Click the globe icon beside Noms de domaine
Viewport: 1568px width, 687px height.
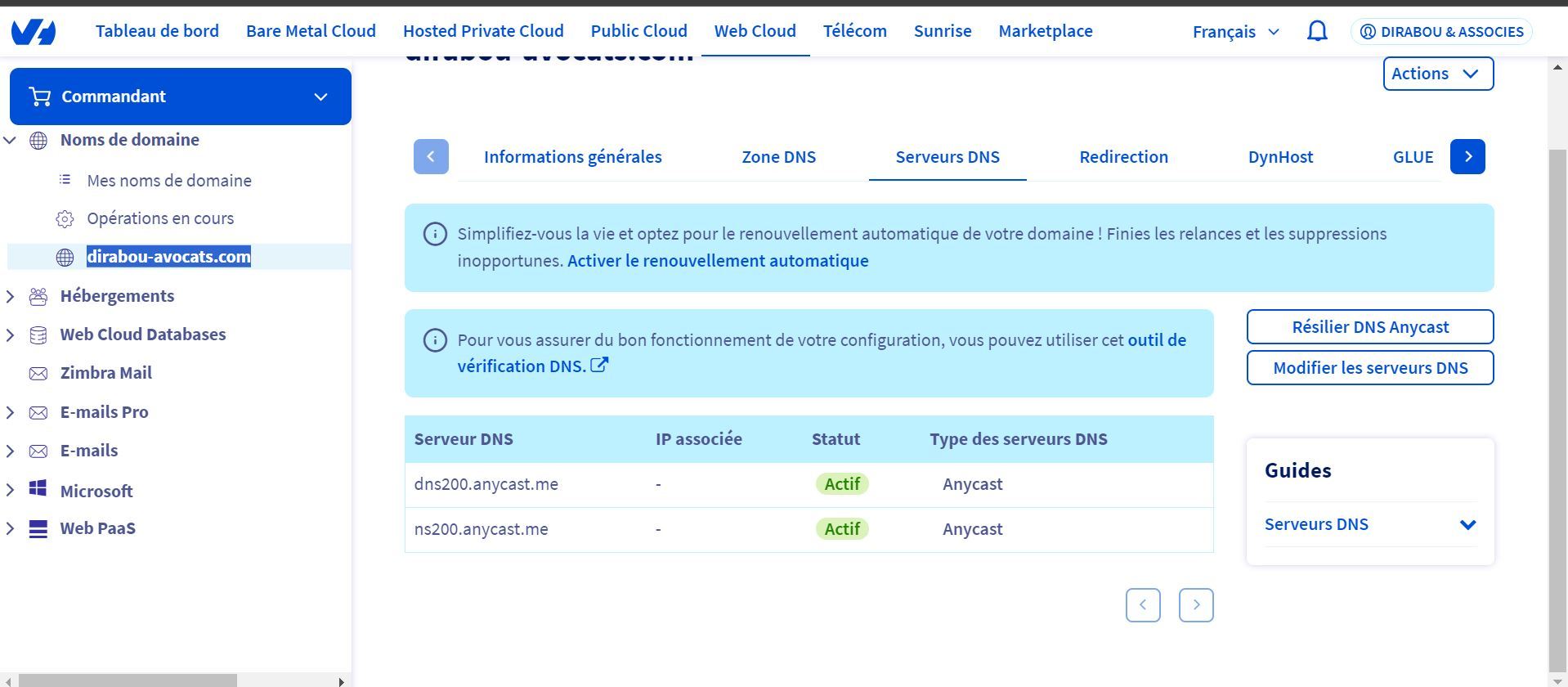pyautogui.click(x=38, y=140)
